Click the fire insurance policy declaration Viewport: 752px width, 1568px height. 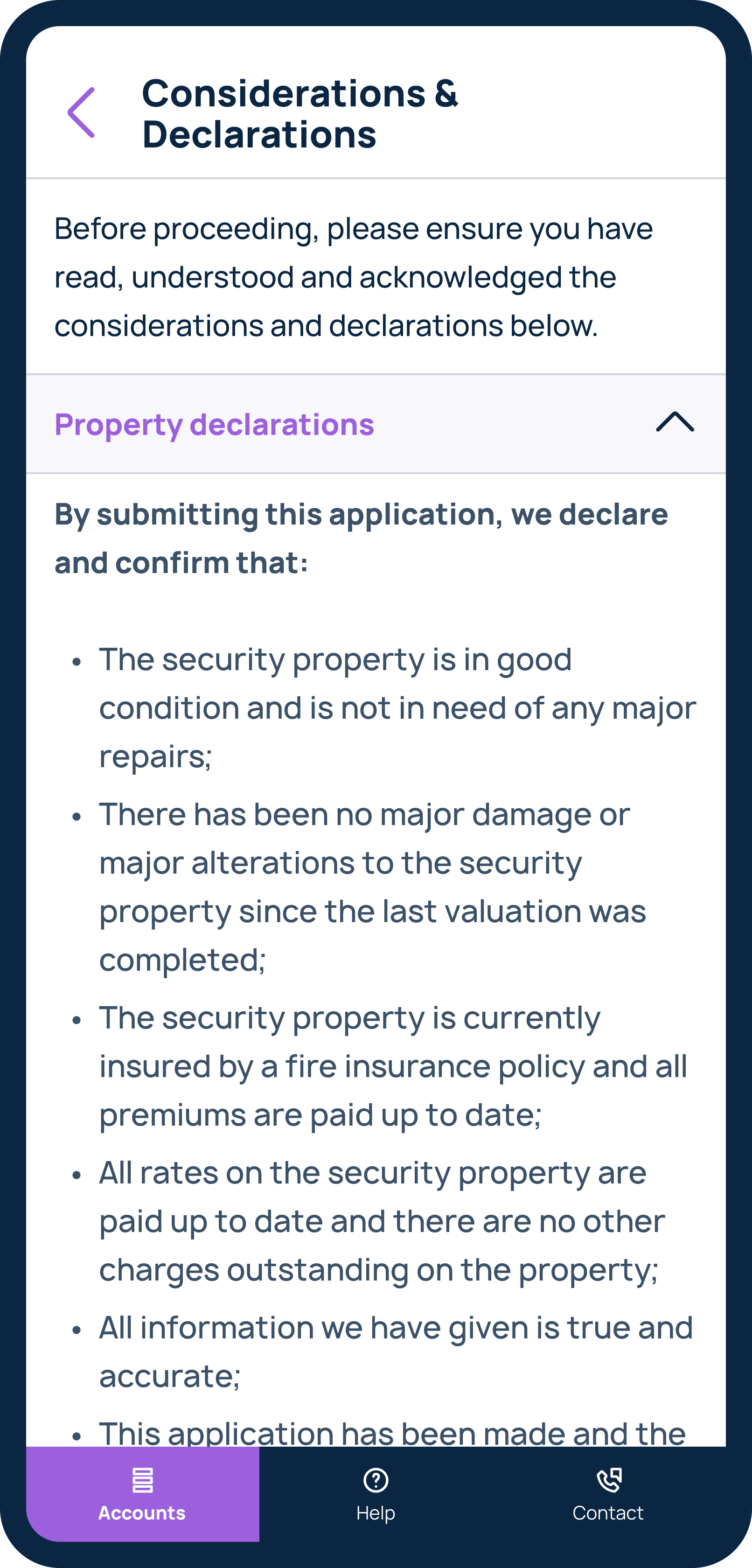(394, 1066)
